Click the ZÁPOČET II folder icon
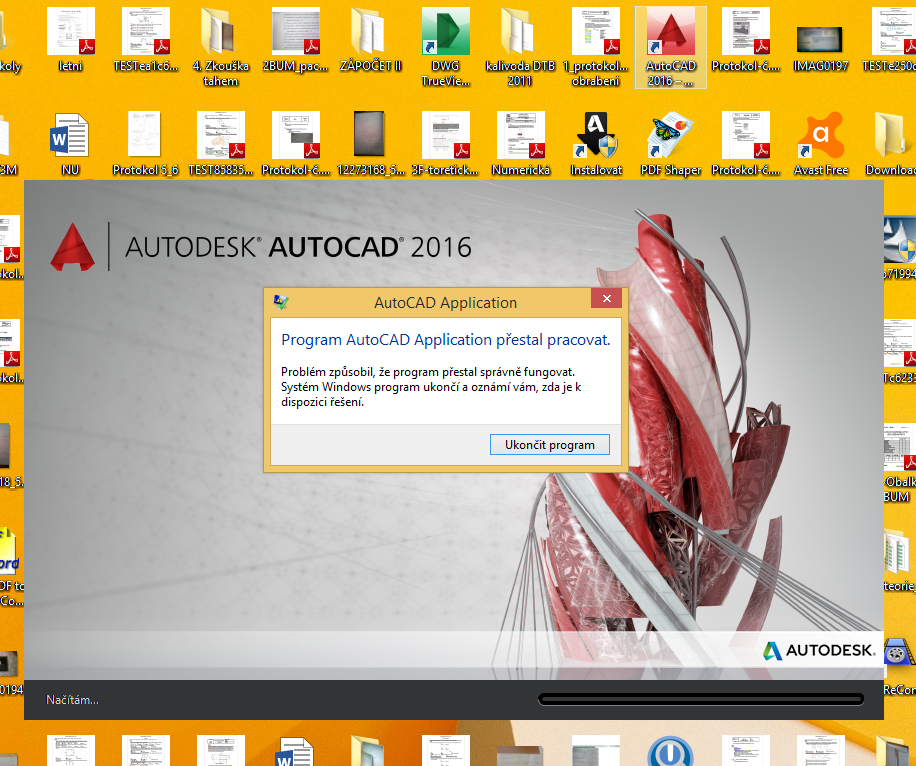The image size is (916, 766). coord(371,37)
